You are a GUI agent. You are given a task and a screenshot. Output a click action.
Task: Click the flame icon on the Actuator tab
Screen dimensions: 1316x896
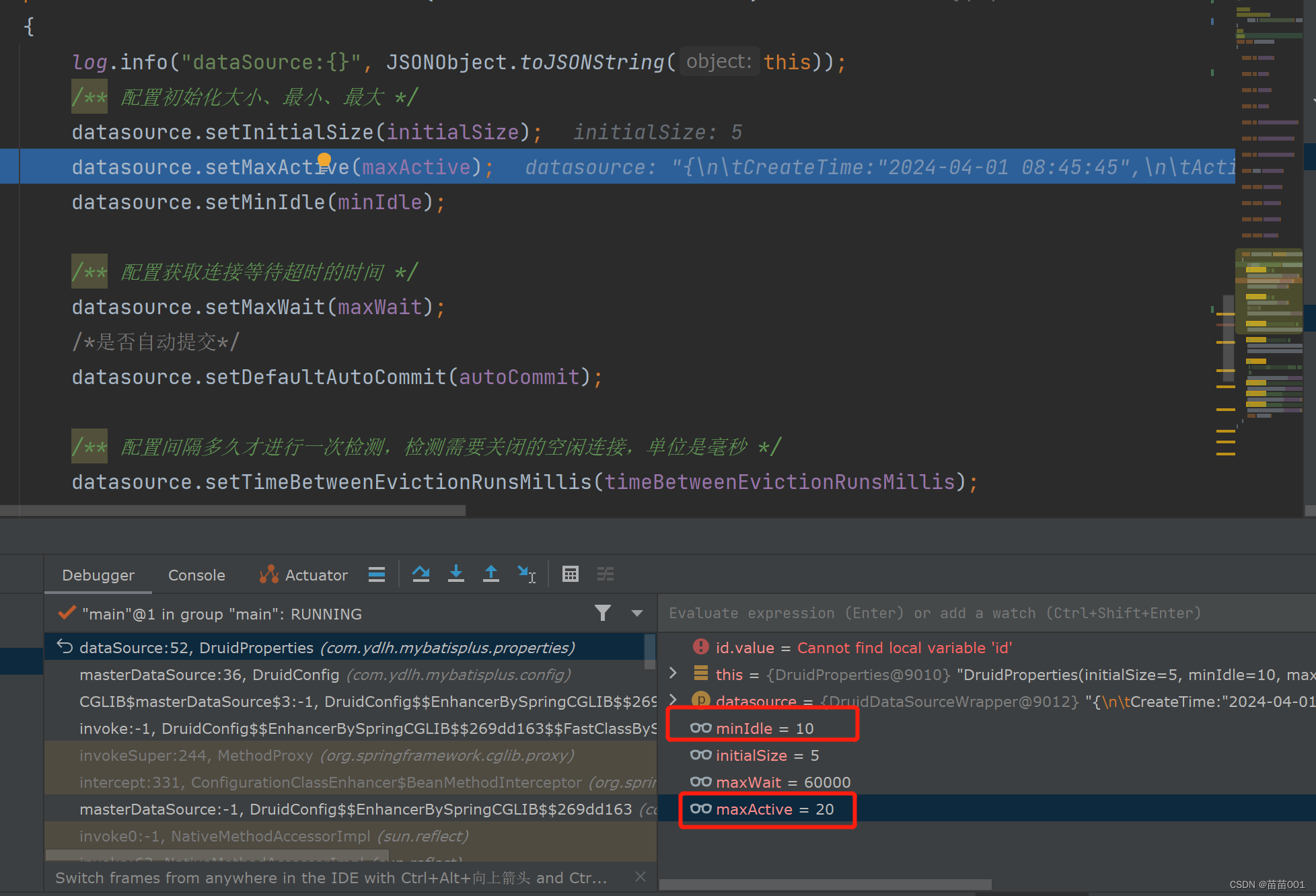pos(268,574)
